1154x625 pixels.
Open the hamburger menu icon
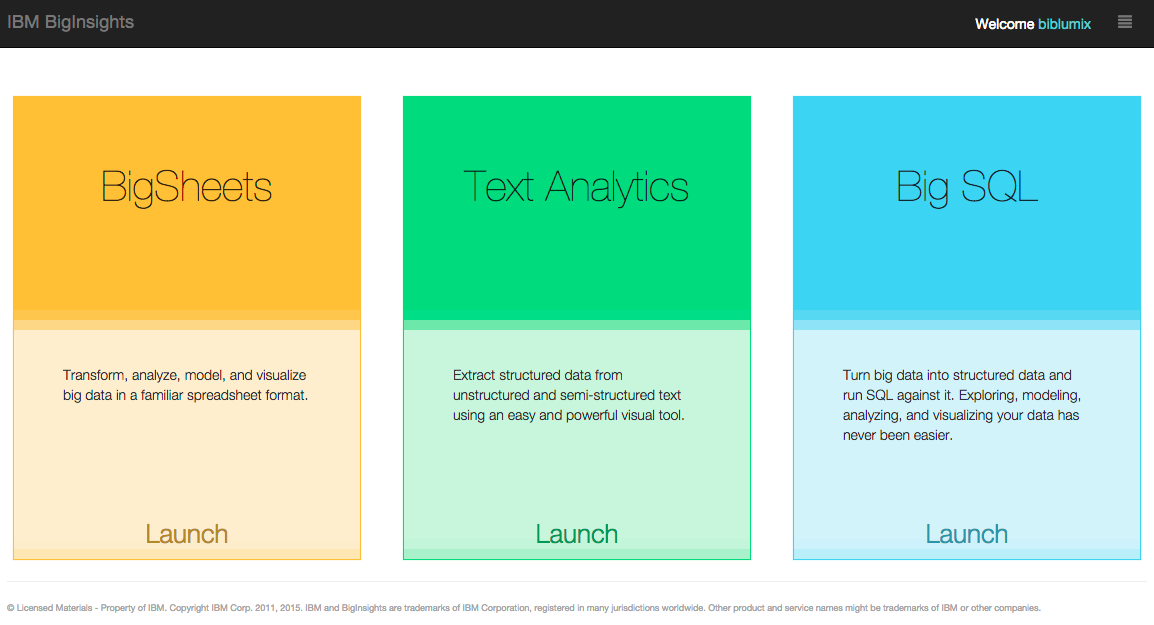tap(1125, 22)
